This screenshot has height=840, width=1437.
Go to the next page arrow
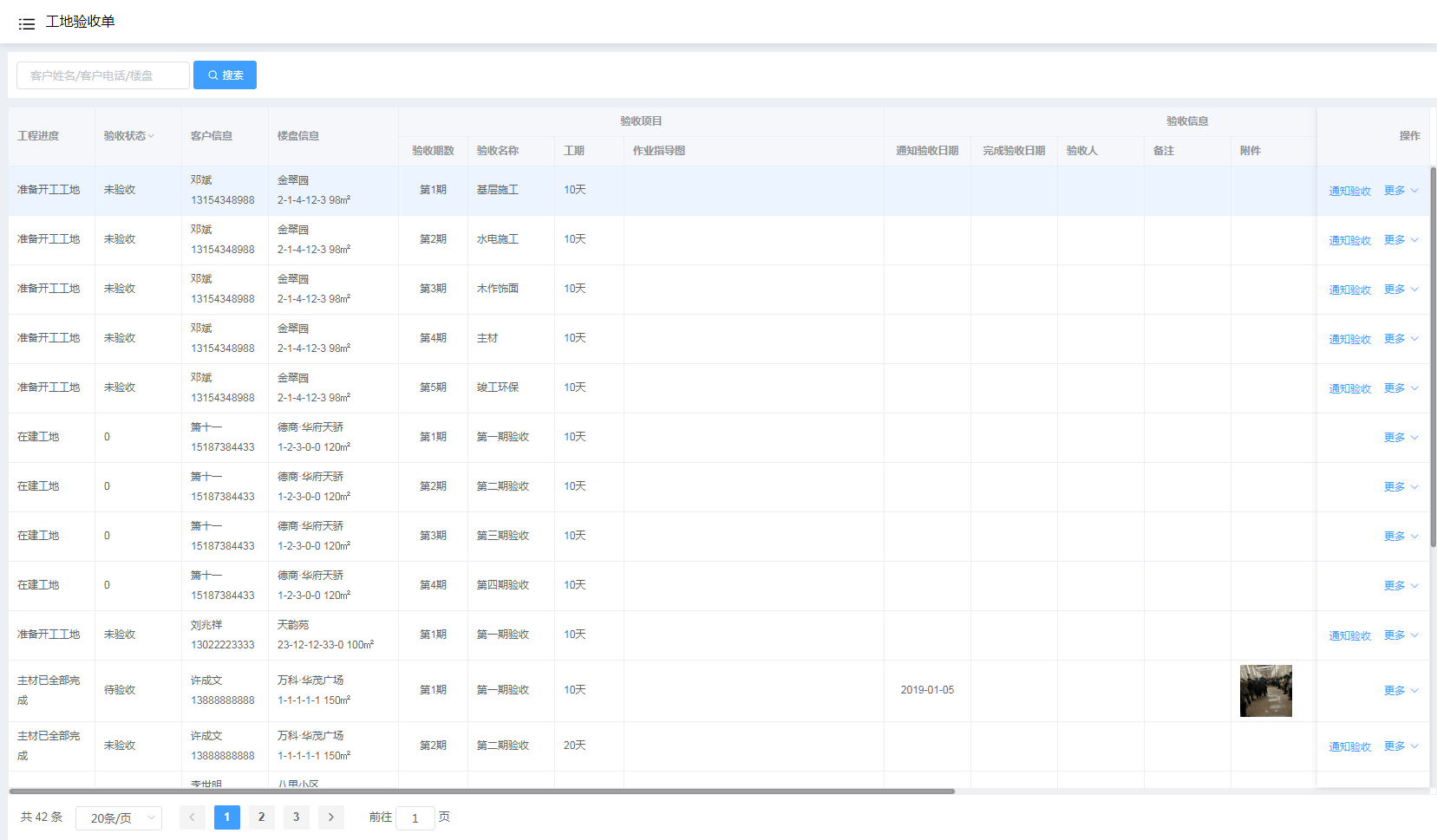click(x=330, y=817)
